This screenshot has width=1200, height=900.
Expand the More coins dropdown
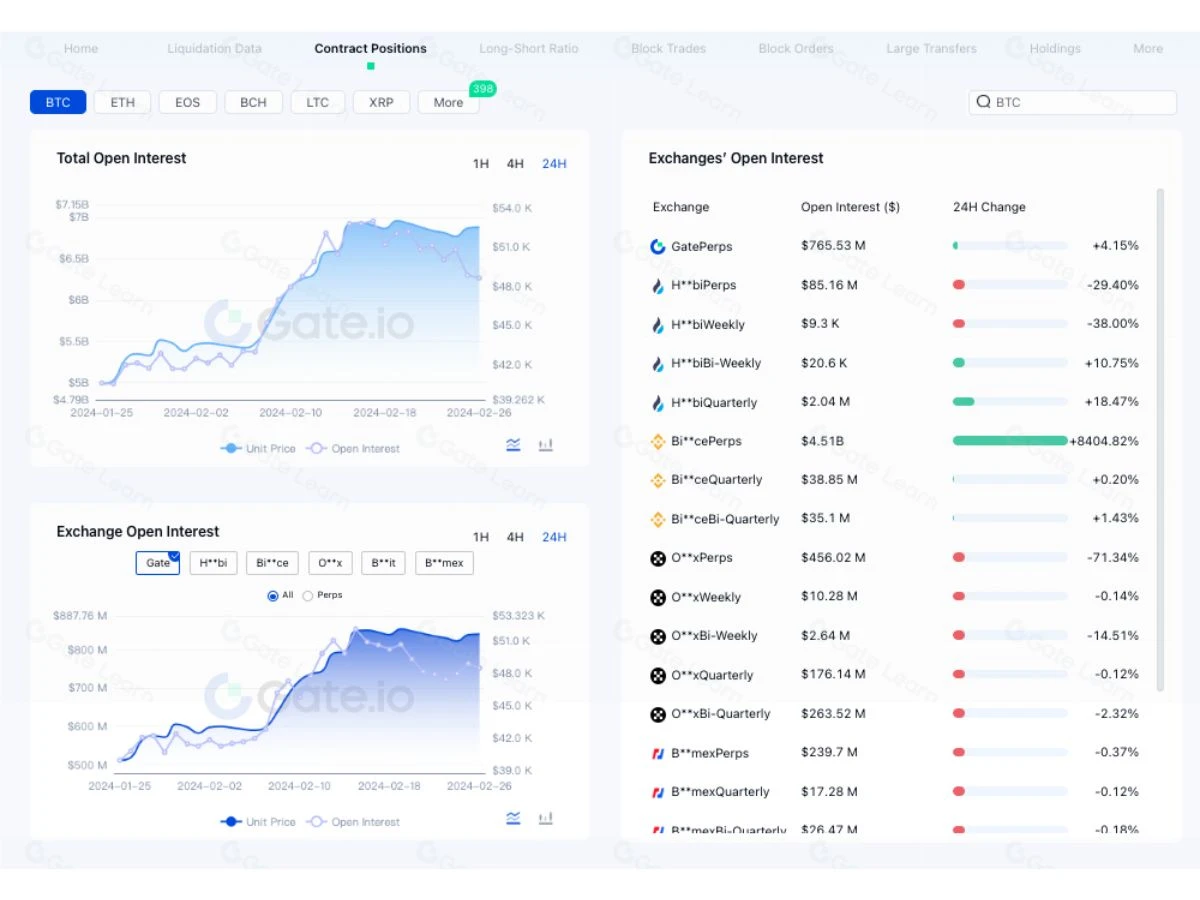click(x=448, y=102)
